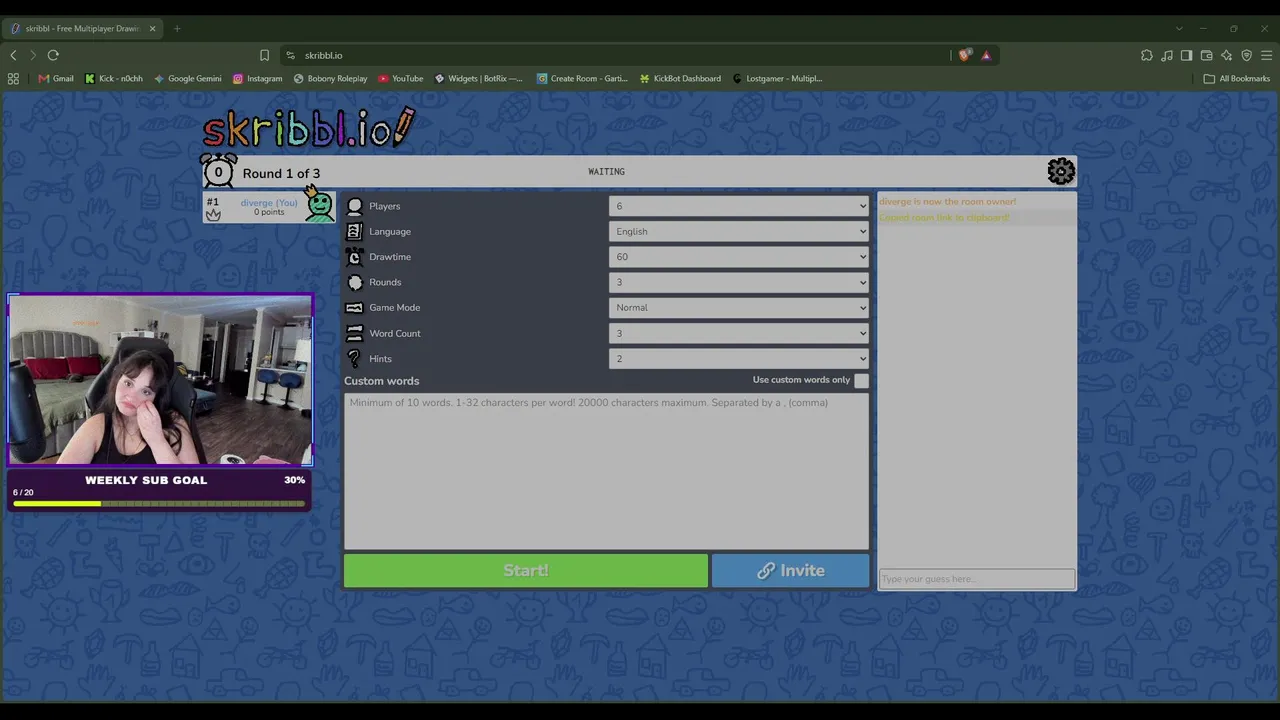Open the Brave VPN shield icon

(1246, 55)
